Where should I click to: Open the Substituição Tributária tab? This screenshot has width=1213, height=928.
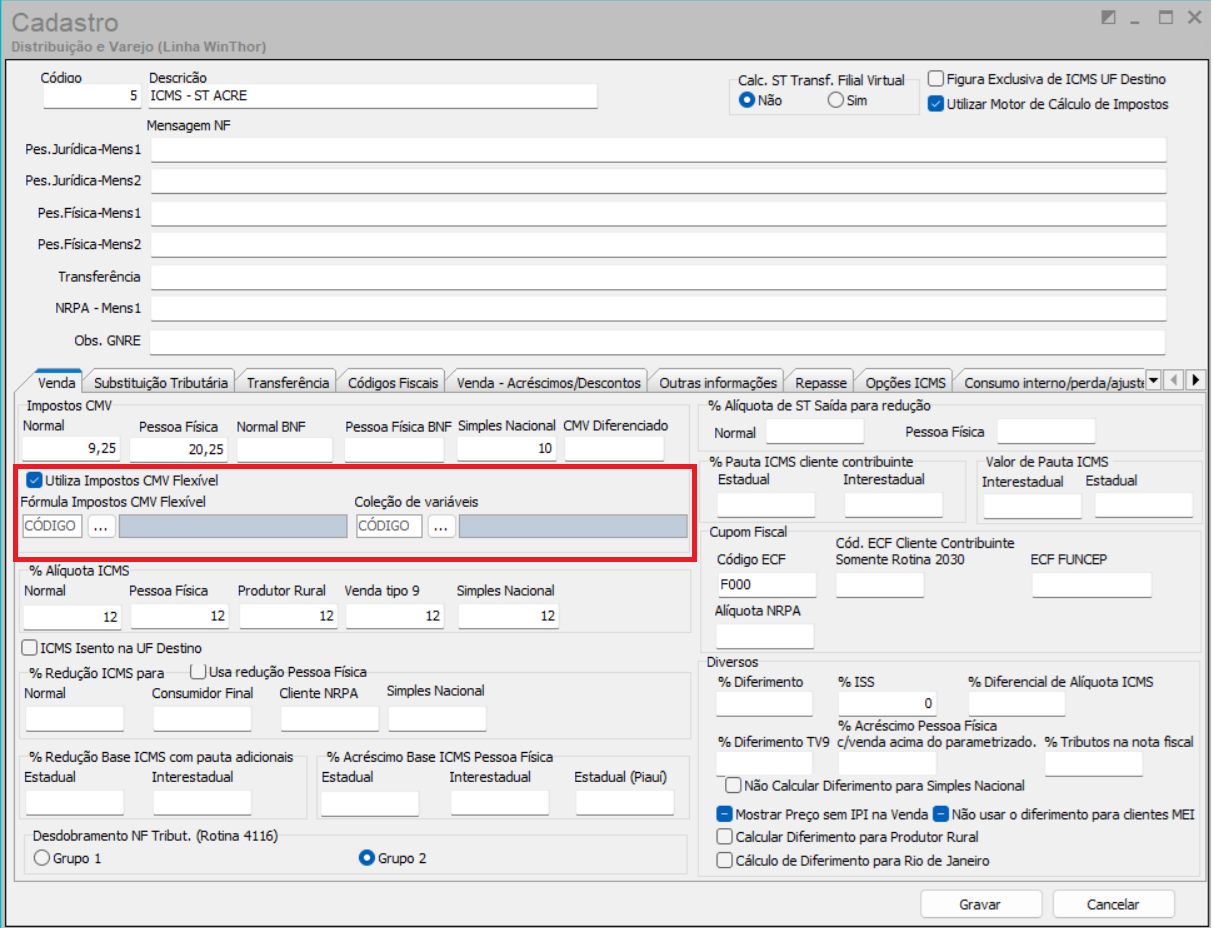click(161, 382)
